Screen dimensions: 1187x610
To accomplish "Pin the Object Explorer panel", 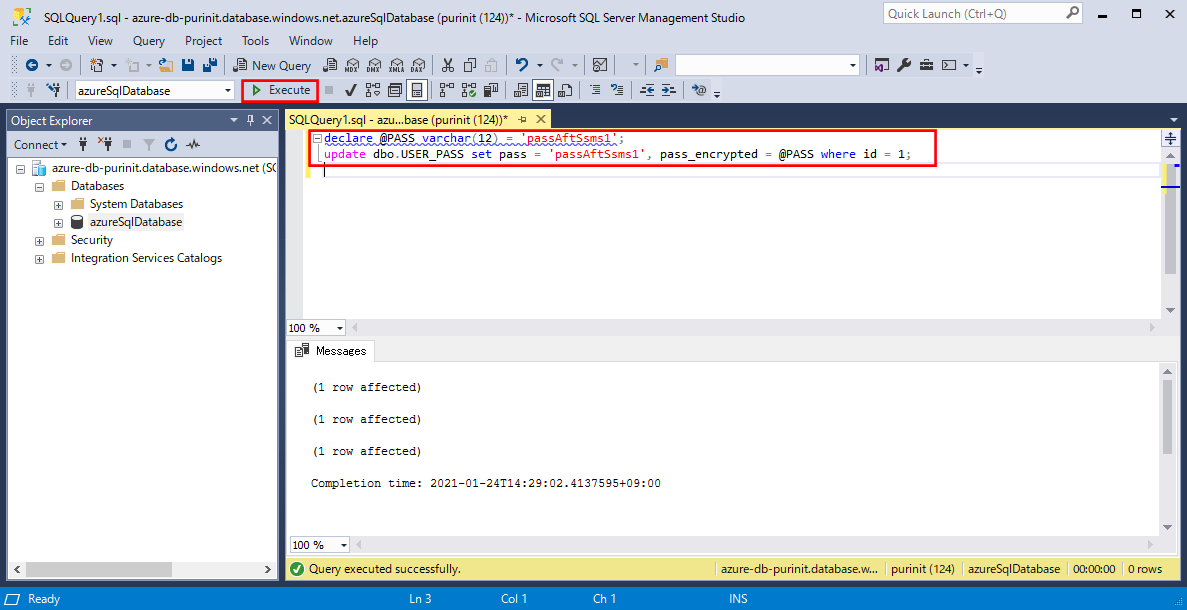I will coord(251,120).
